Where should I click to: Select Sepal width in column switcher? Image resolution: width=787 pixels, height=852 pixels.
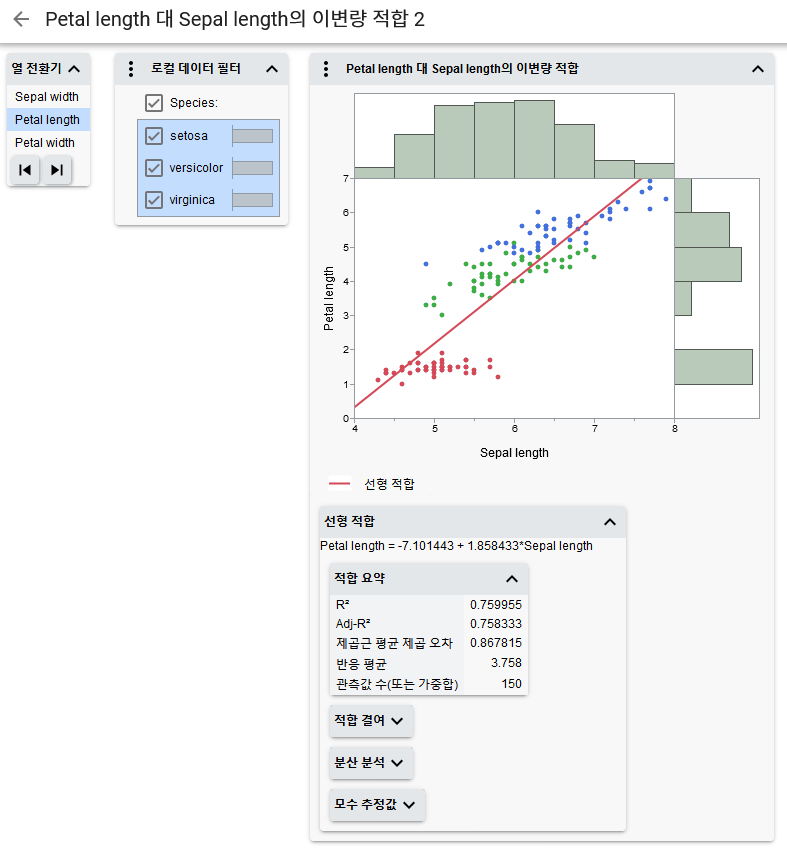(47, 97)
